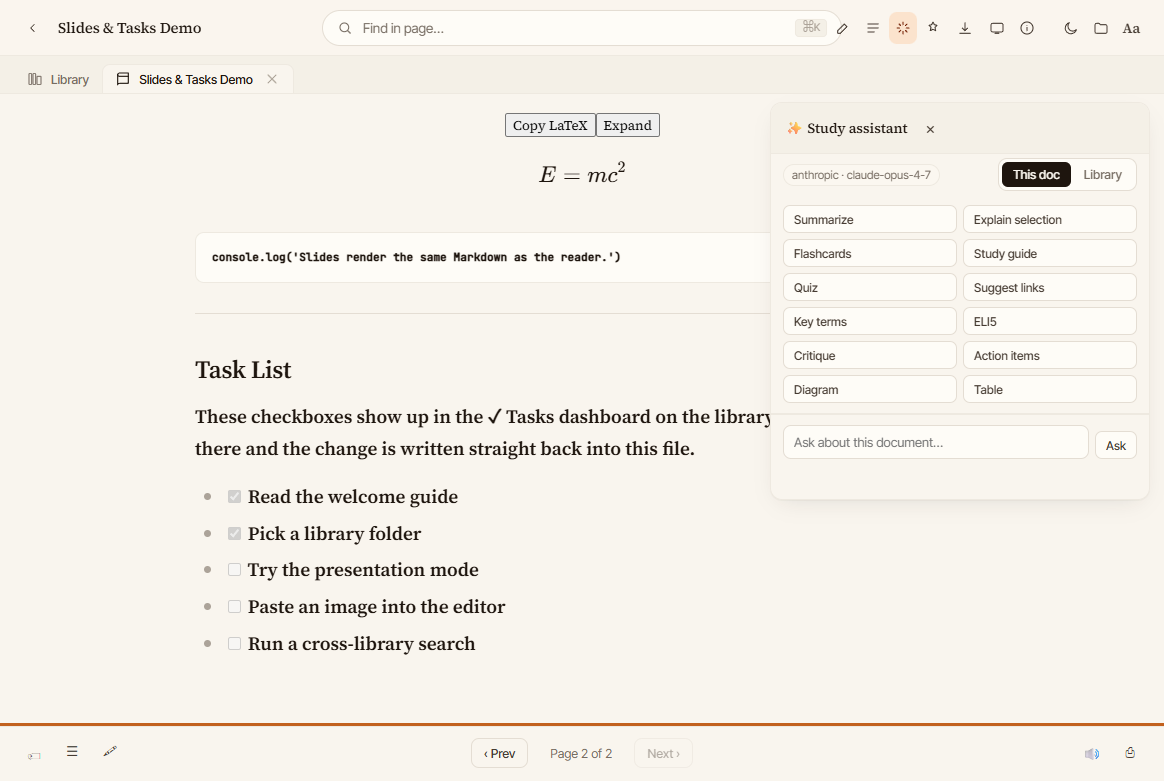This screenshot has width=1164, height=781.
Task: Click the console.log code block
Action: coord(483,258)
